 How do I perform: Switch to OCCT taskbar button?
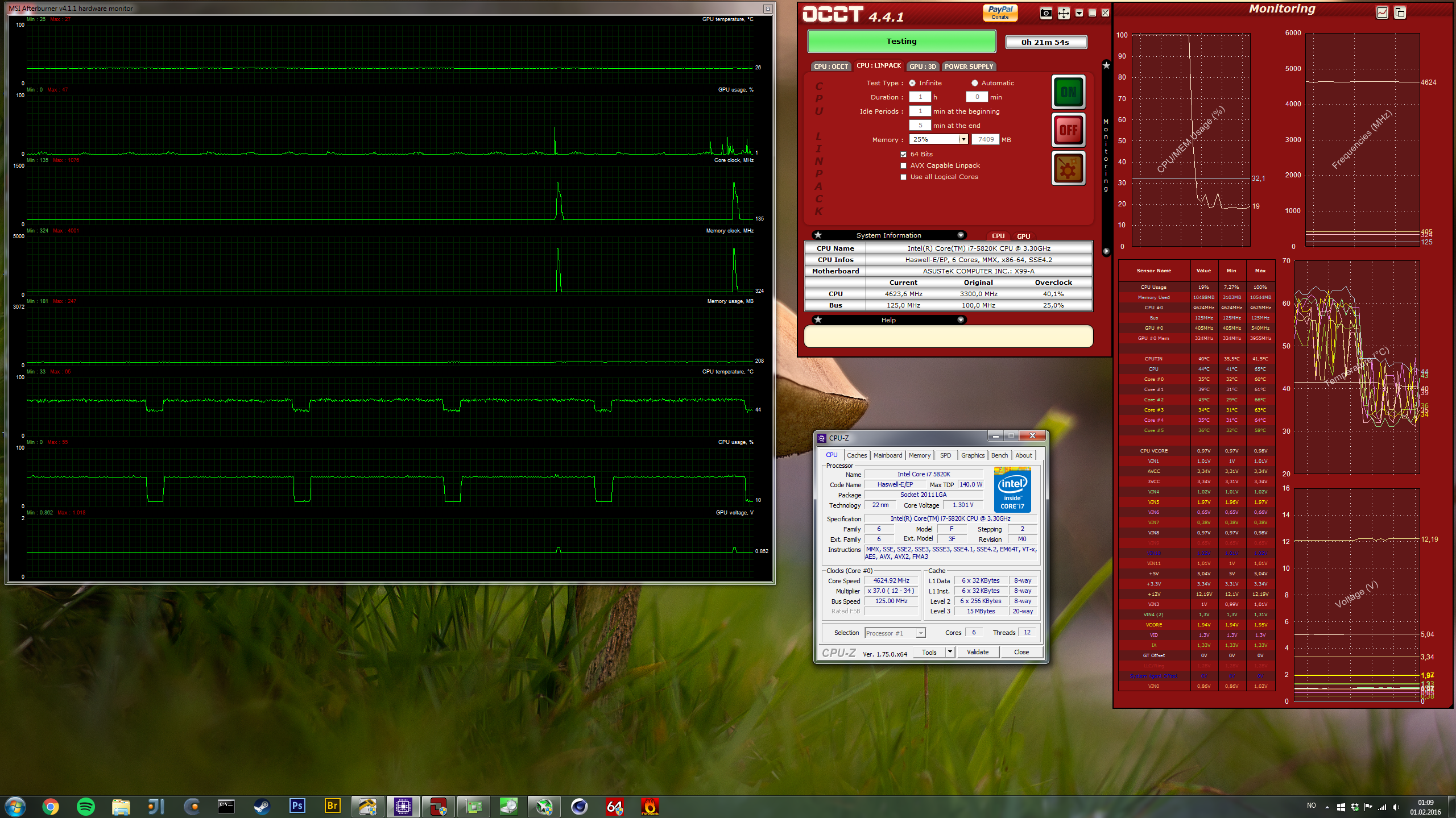click(439, 807)
